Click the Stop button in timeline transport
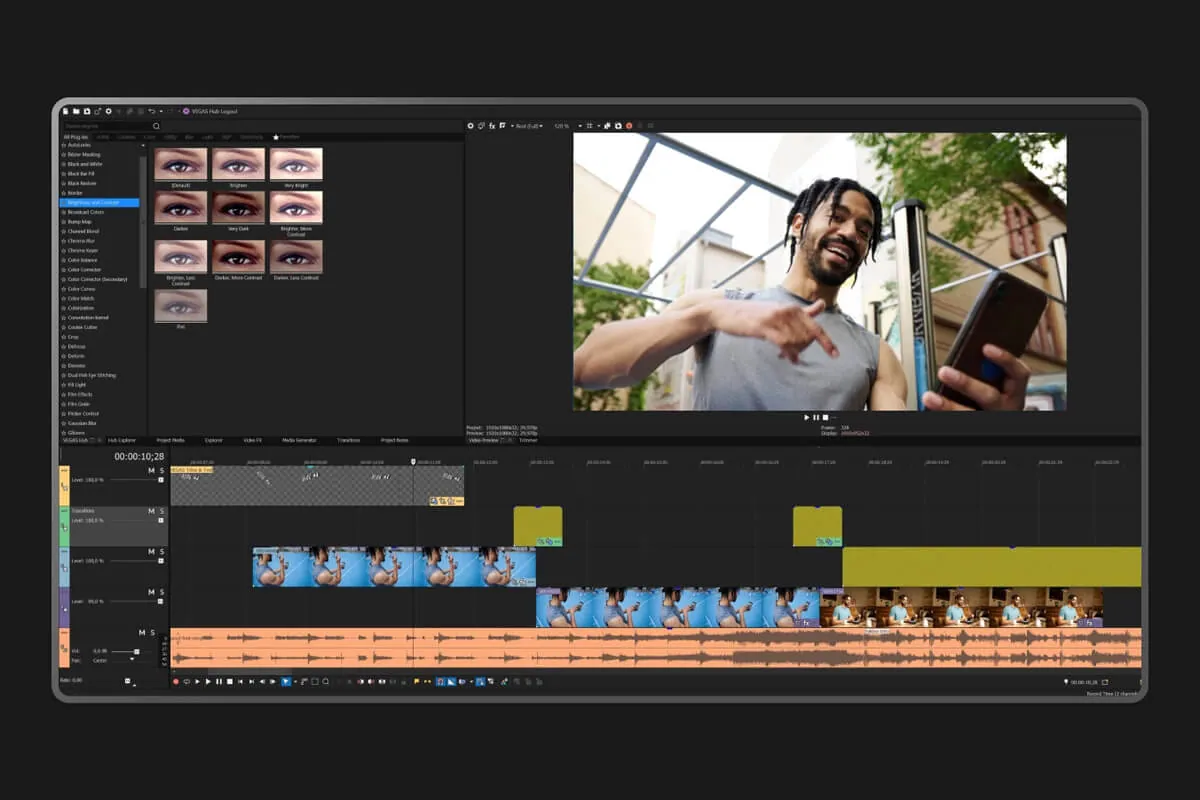Viewport: 1200px width, 800px height. click(x=229, y=682)
